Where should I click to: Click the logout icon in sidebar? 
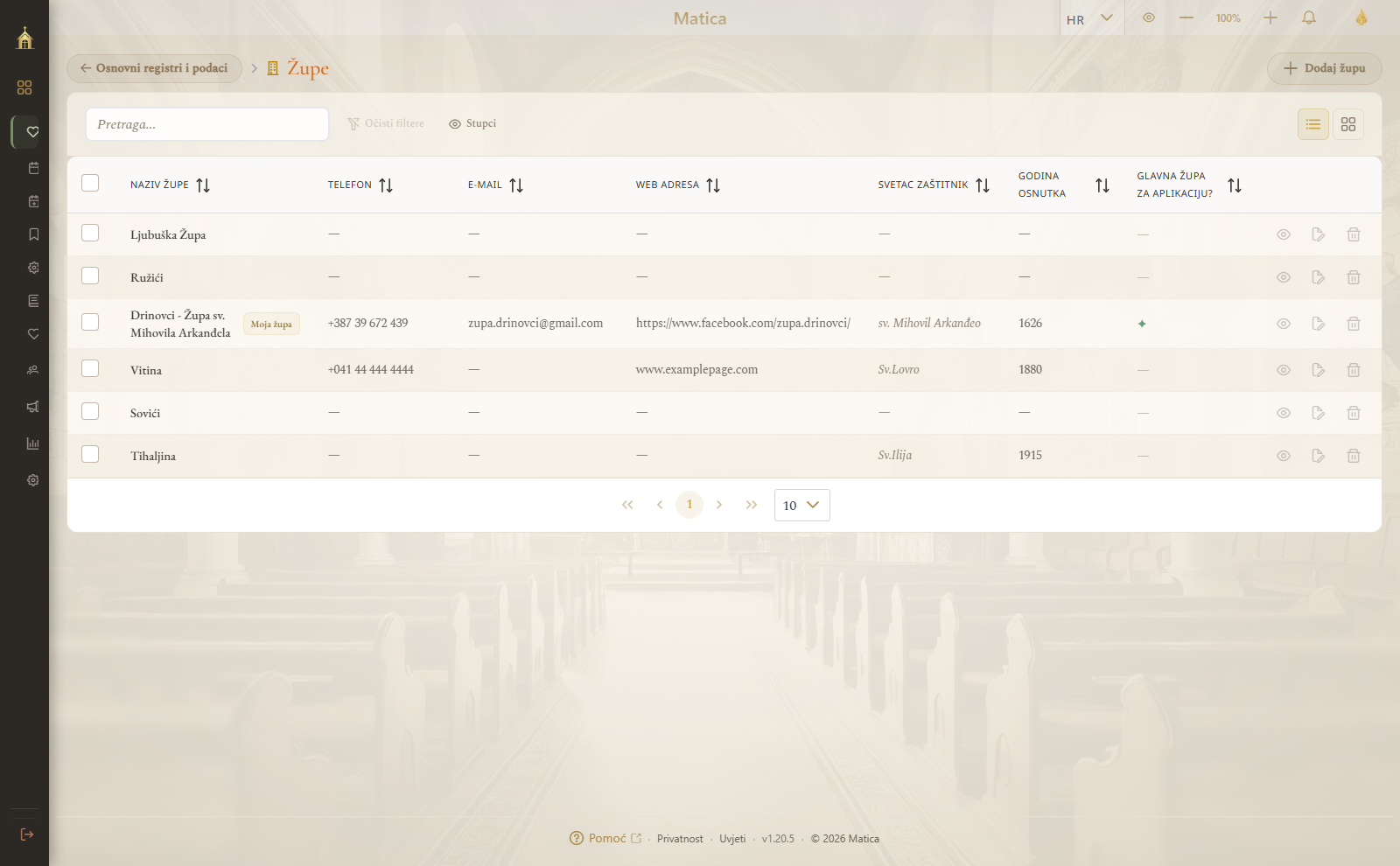(x=27, y=835)
